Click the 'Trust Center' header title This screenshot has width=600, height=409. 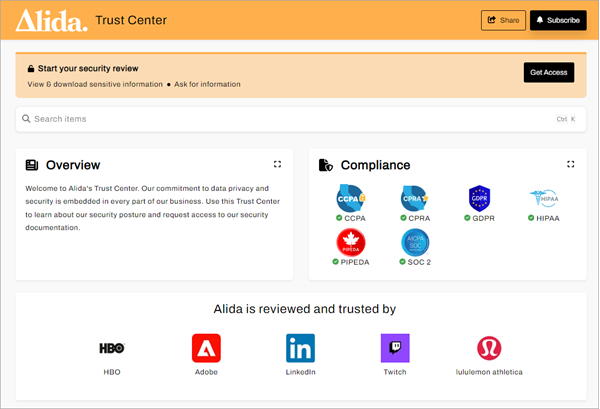tap(131, 20)
